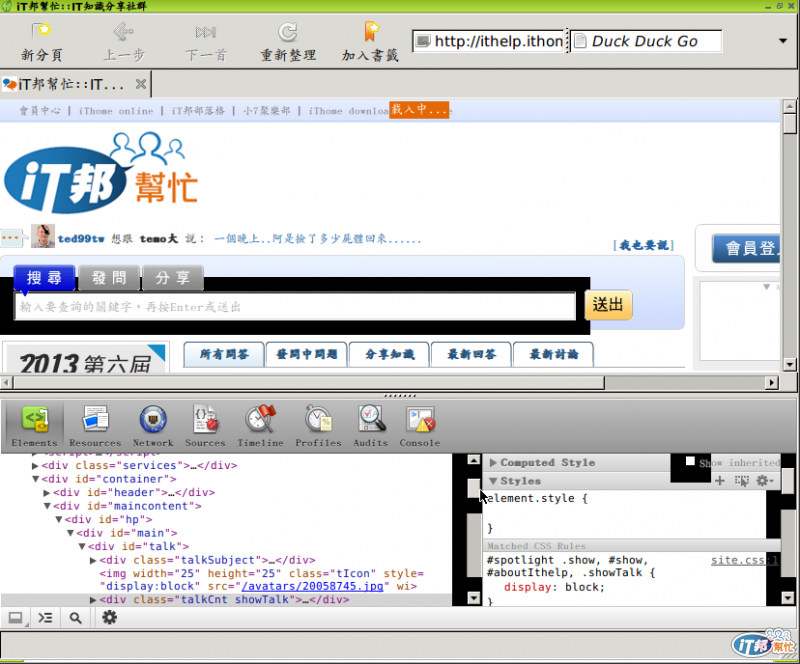This screenshot has height=664, width=800.
Task: Switch to 分享知識 tab
Action: (389, 354)
